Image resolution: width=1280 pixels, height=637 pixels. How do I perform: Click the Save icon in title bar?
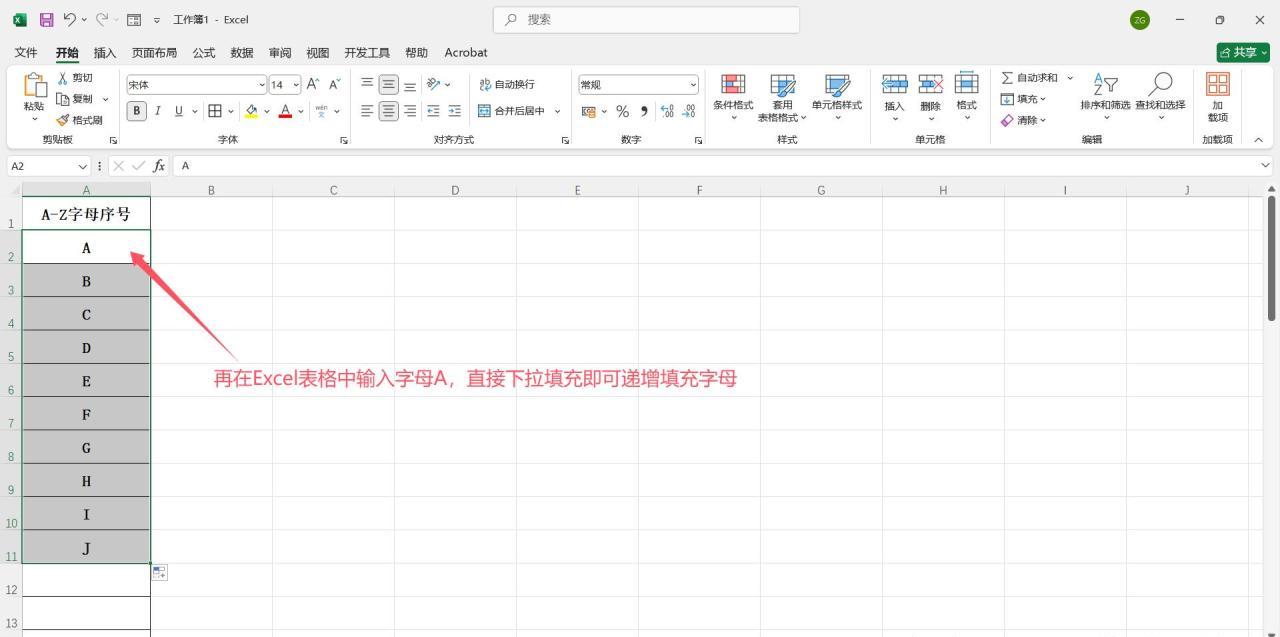(46, 19)
